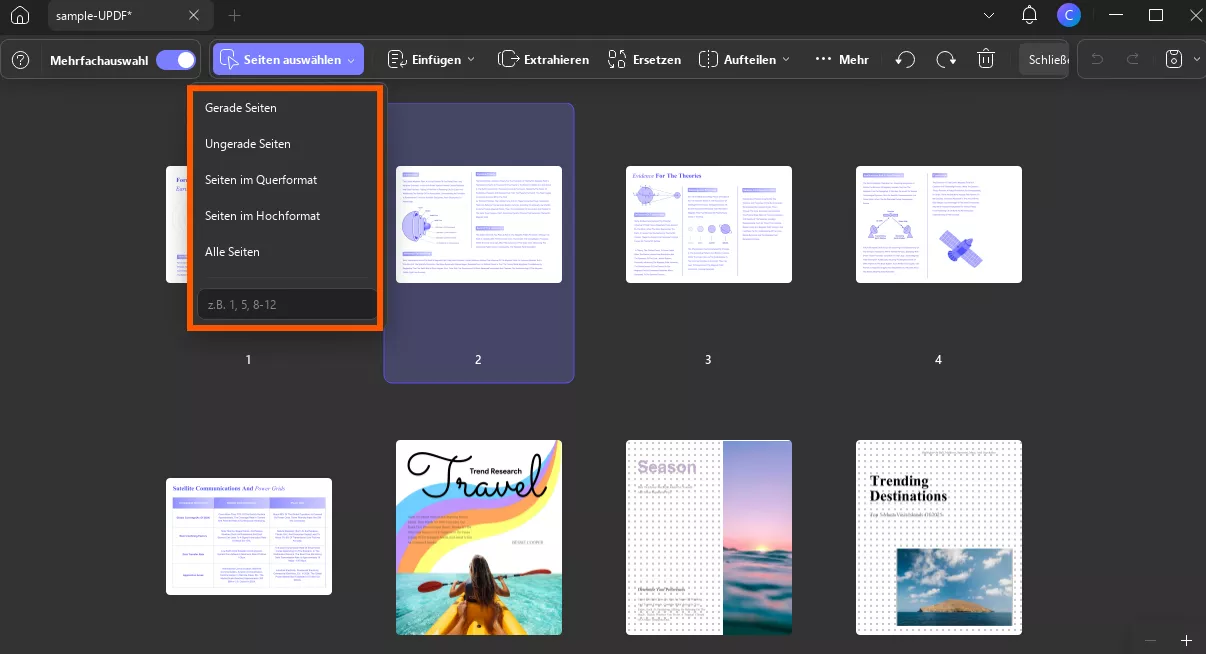Image resolution: width=1206 pixels, height=654 pixels.
Task: Rotate pages counterclockwise icon
Action: click(905, 60)
